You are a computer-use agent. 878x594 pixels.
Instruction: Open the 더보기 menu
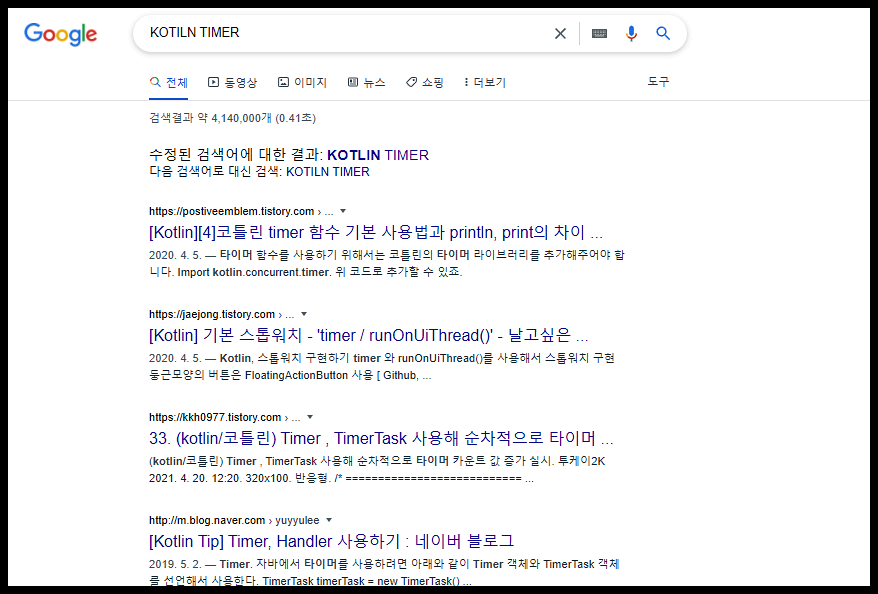485,82
